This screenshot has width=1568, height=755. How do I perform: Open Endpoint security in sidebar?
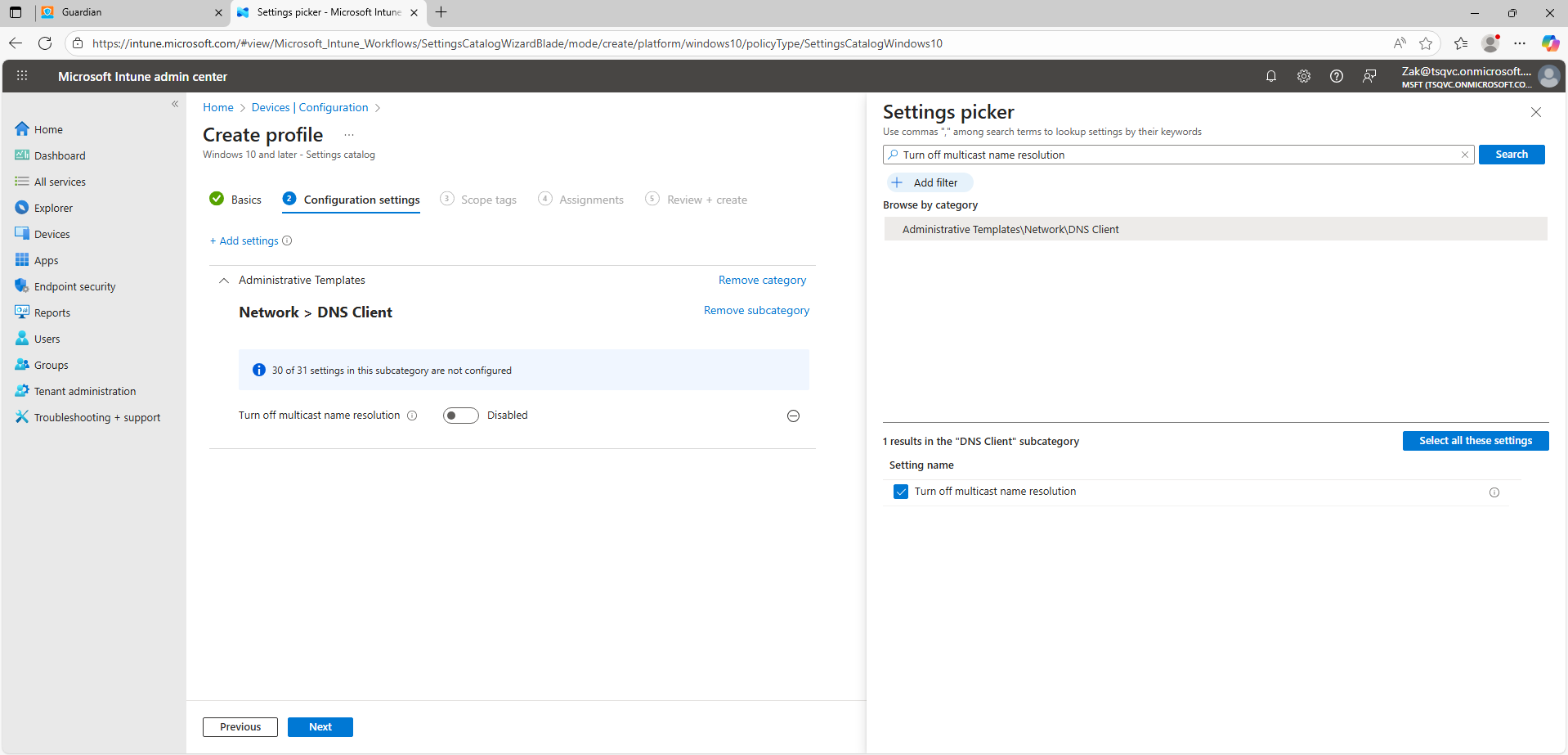[74, 287]
